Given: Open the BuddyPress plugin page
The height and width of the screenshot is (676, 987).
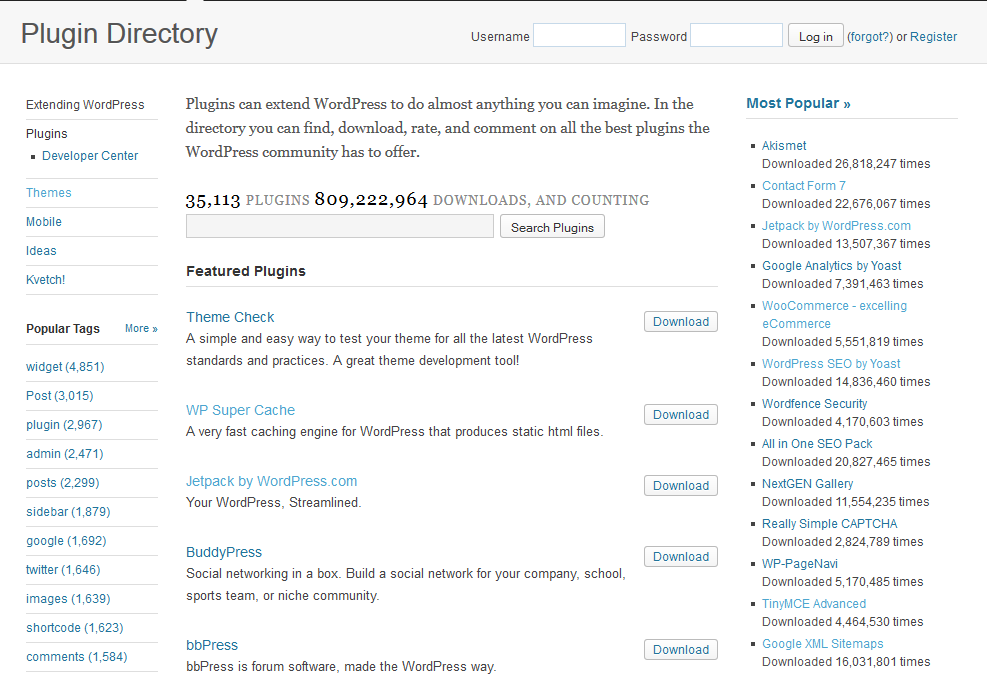Looking at the screenshot, I should (x=224, y=552).
